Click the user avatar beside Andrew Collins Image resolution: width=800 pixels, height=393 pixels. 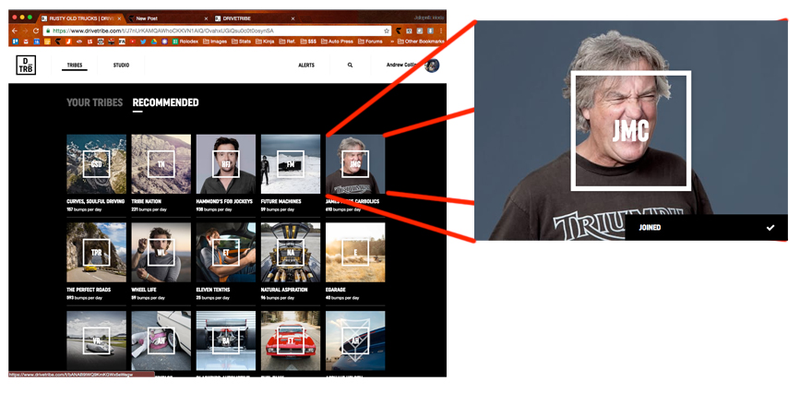[432, 65]
